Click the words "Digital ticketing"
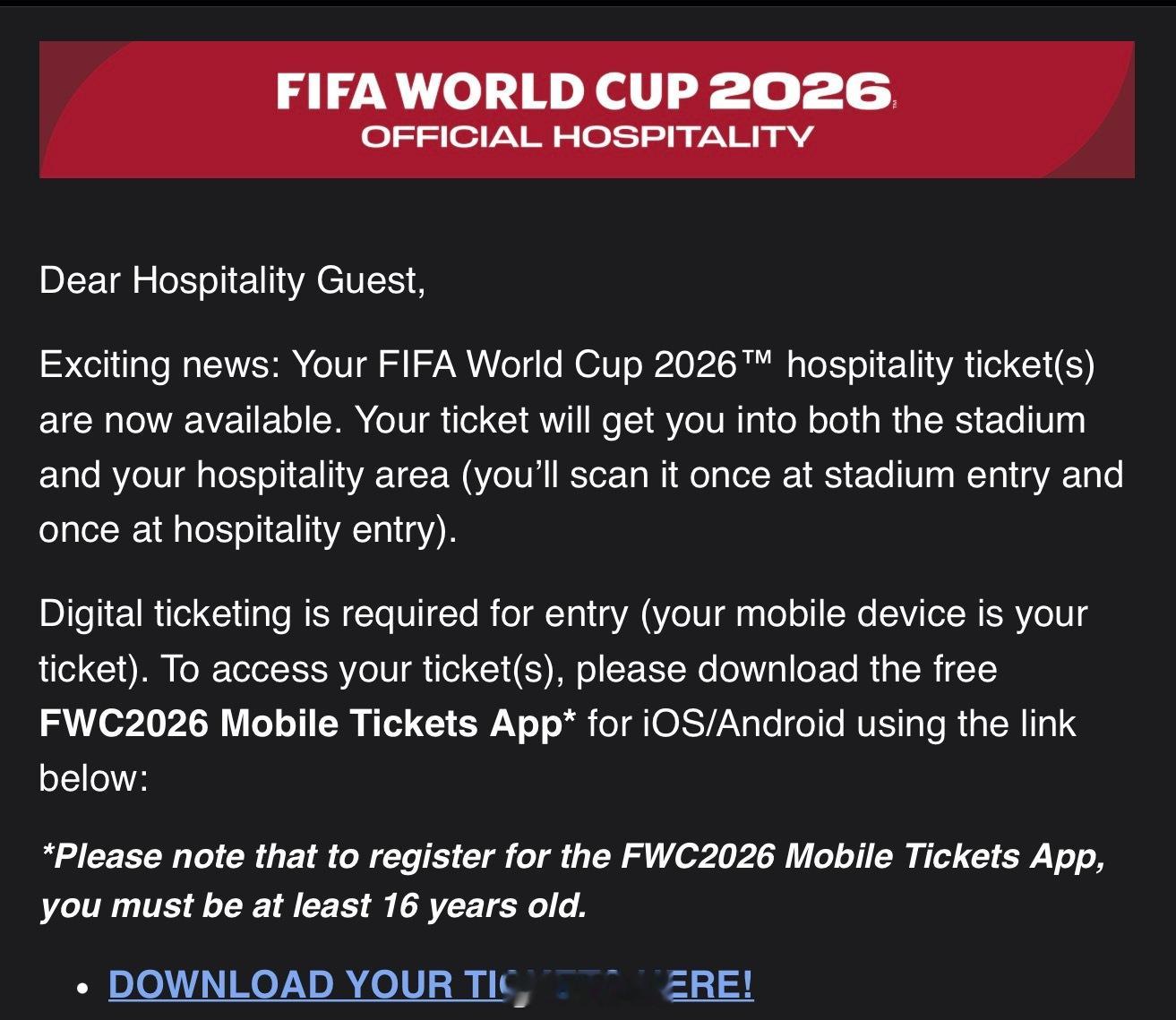The width and height of the screenshot is (1176, 1020). click(x=166, y=614)
